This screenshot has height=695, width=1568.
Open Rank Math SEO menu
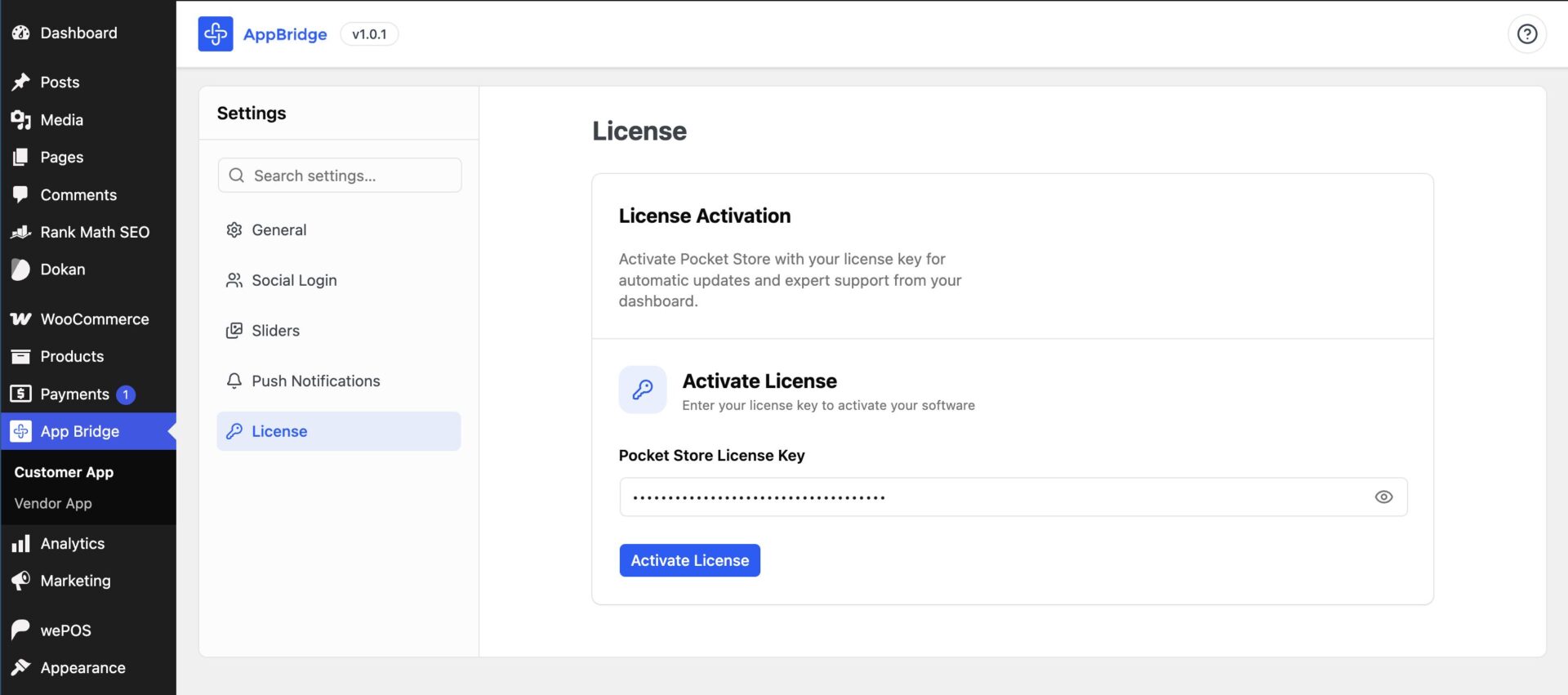pos(88,232)
